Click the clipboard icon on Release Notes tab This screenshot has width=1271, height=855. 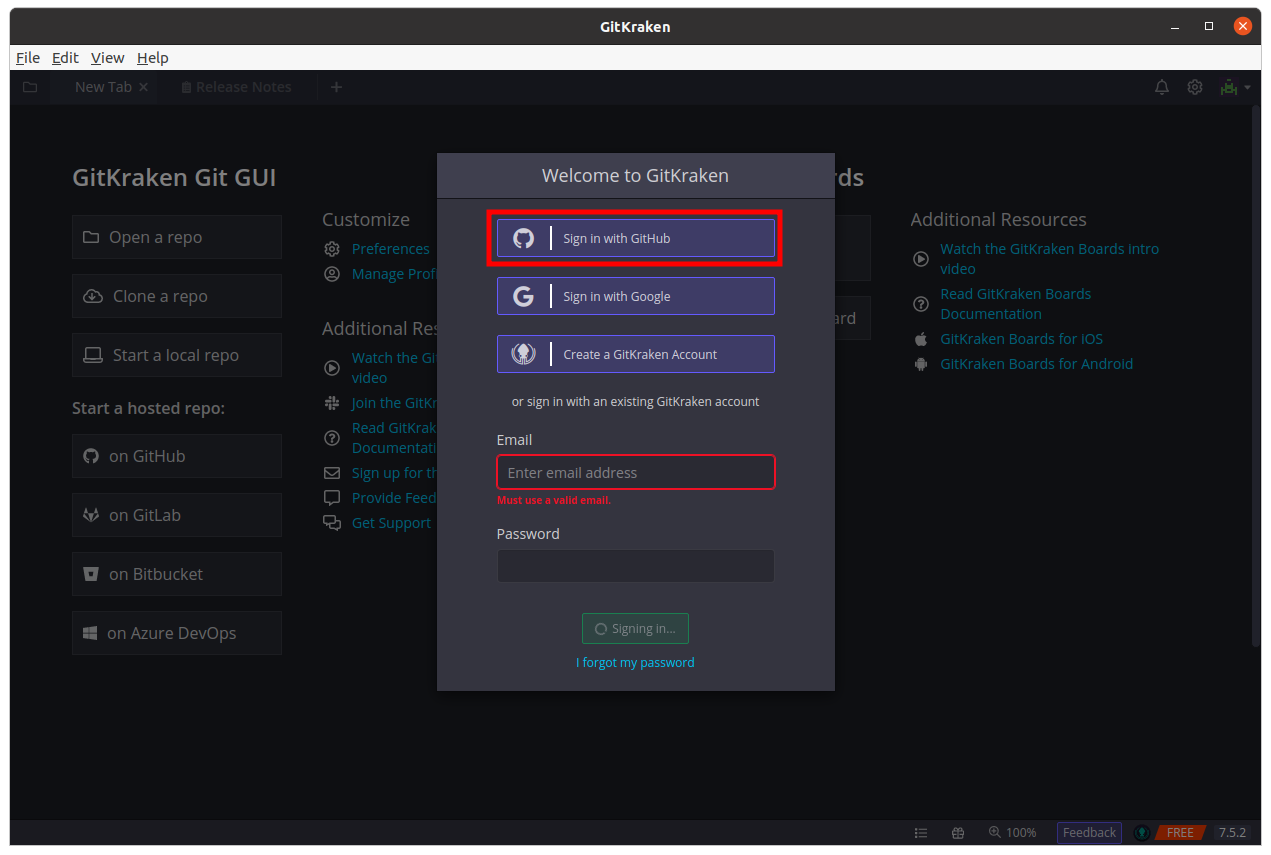point(186,87)
